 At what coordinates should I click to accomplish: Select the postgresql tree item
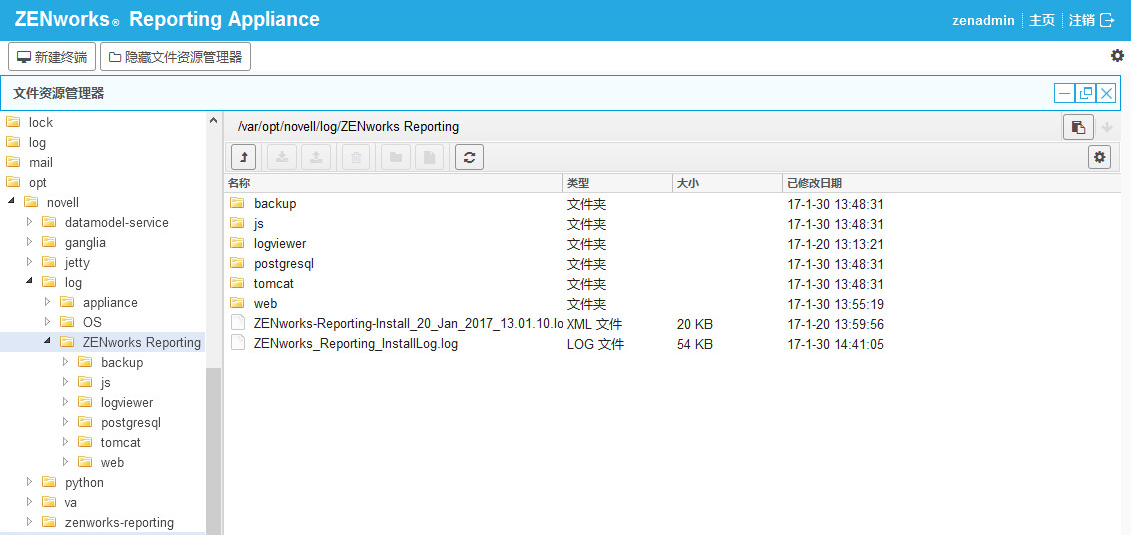131,422
